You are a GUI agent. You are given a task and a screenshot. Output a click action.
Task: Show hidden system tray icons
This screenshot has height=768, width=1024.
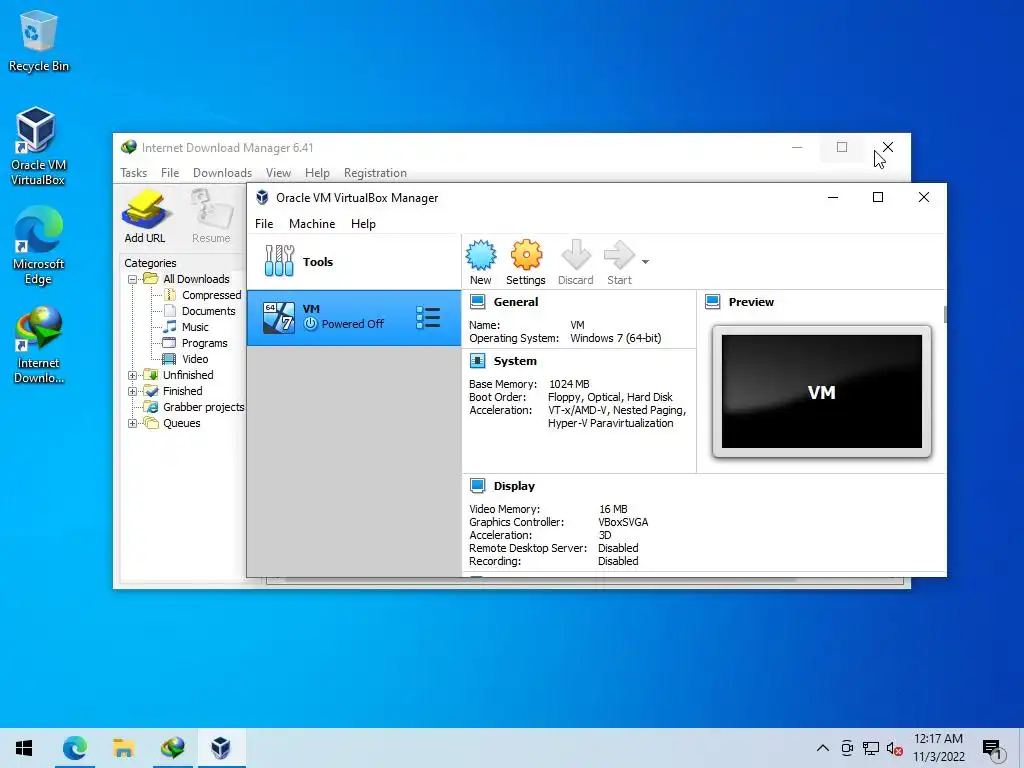click(823, 748)
